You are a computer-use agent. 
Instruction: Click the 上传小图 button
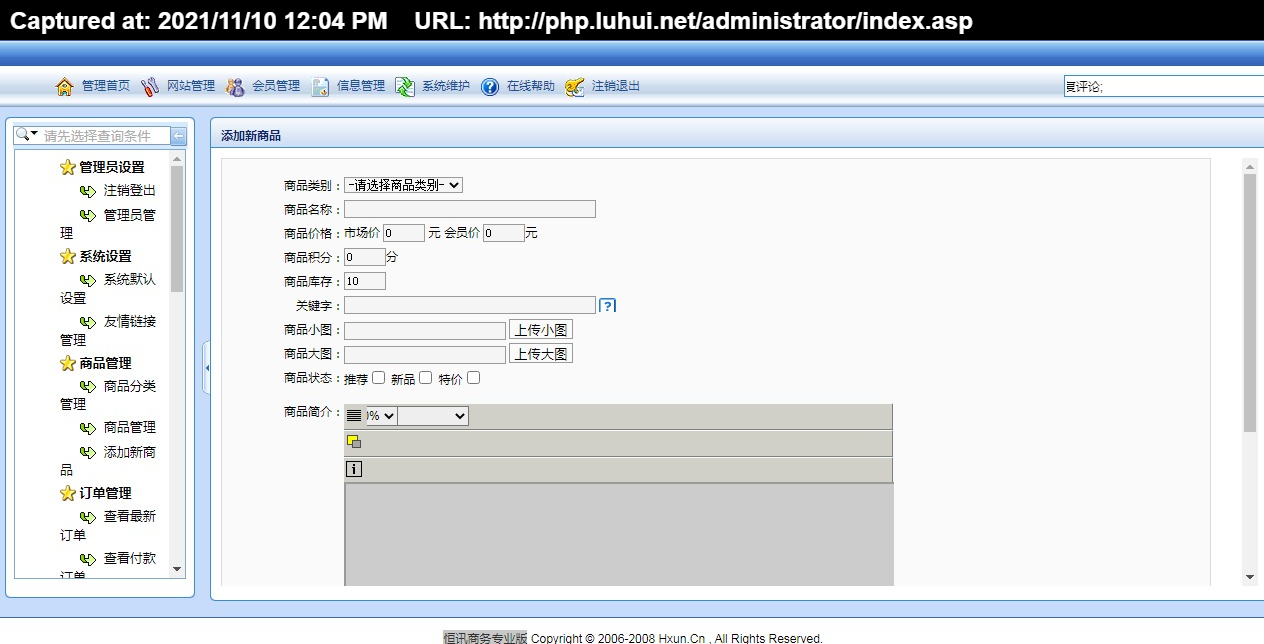[541, 330]
